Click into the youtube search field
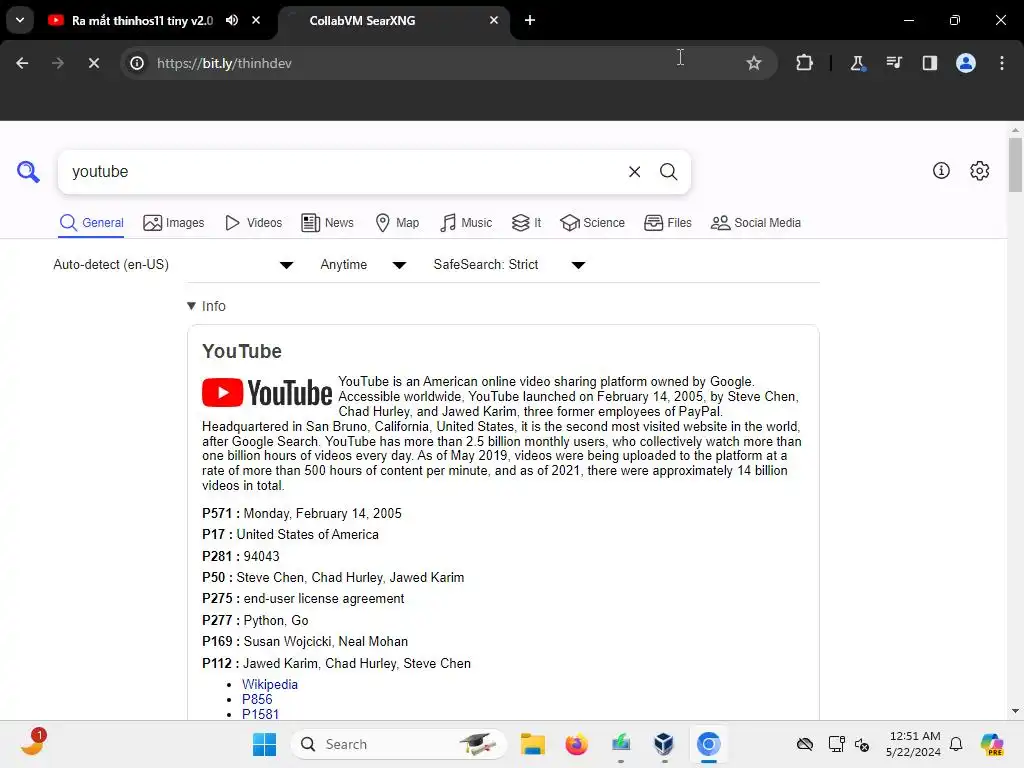Screen dimensions: 1024x768 [x=343, y=172]
